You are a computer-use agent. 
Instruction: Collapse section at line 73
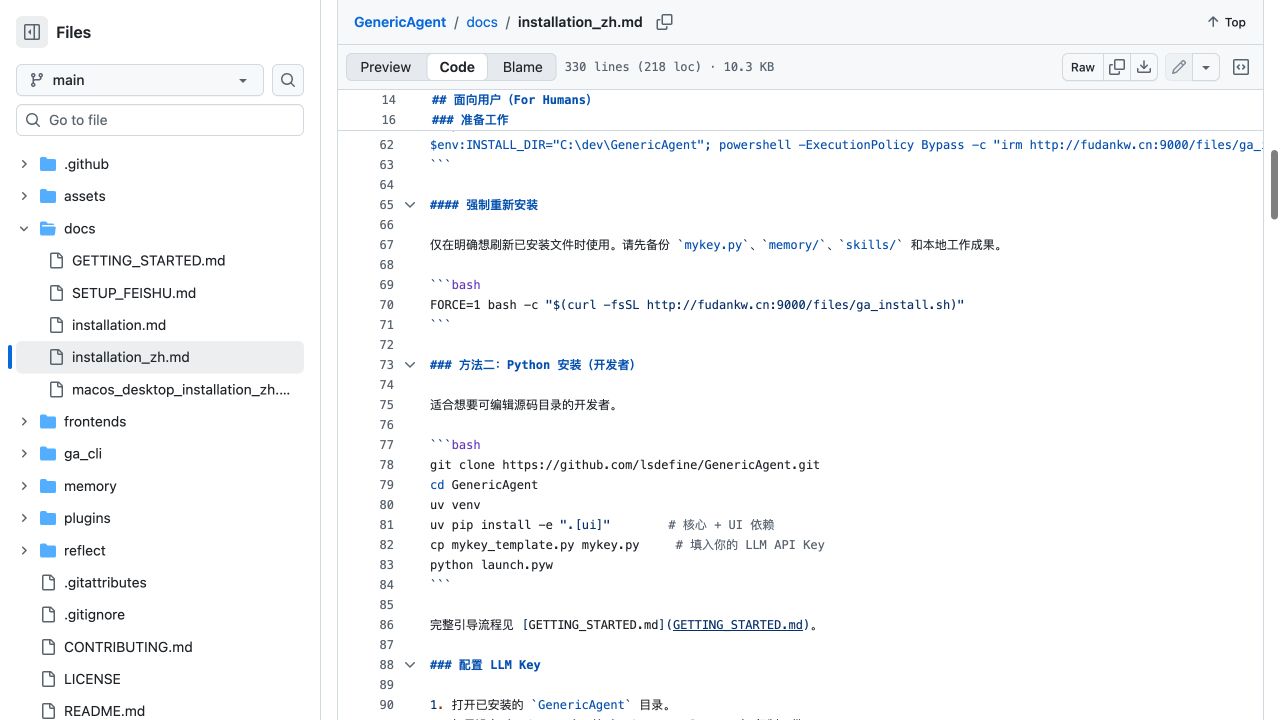(409, 365)
